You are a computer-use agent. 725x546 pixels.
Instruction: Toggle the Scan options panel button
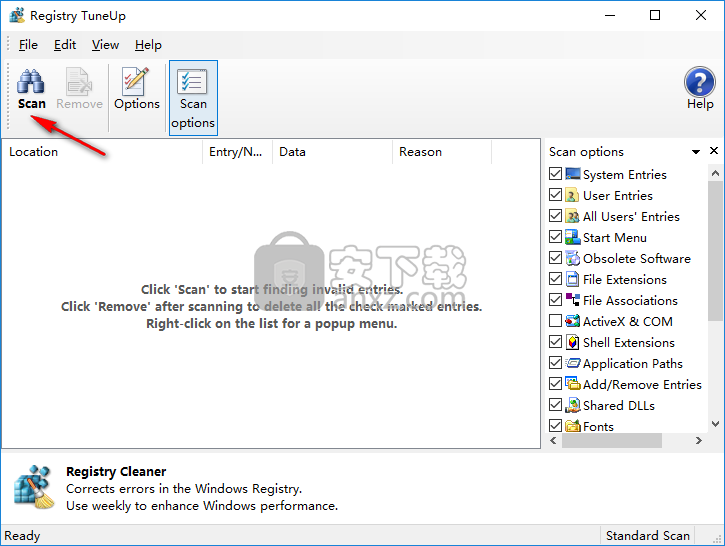tap(193, 98)
